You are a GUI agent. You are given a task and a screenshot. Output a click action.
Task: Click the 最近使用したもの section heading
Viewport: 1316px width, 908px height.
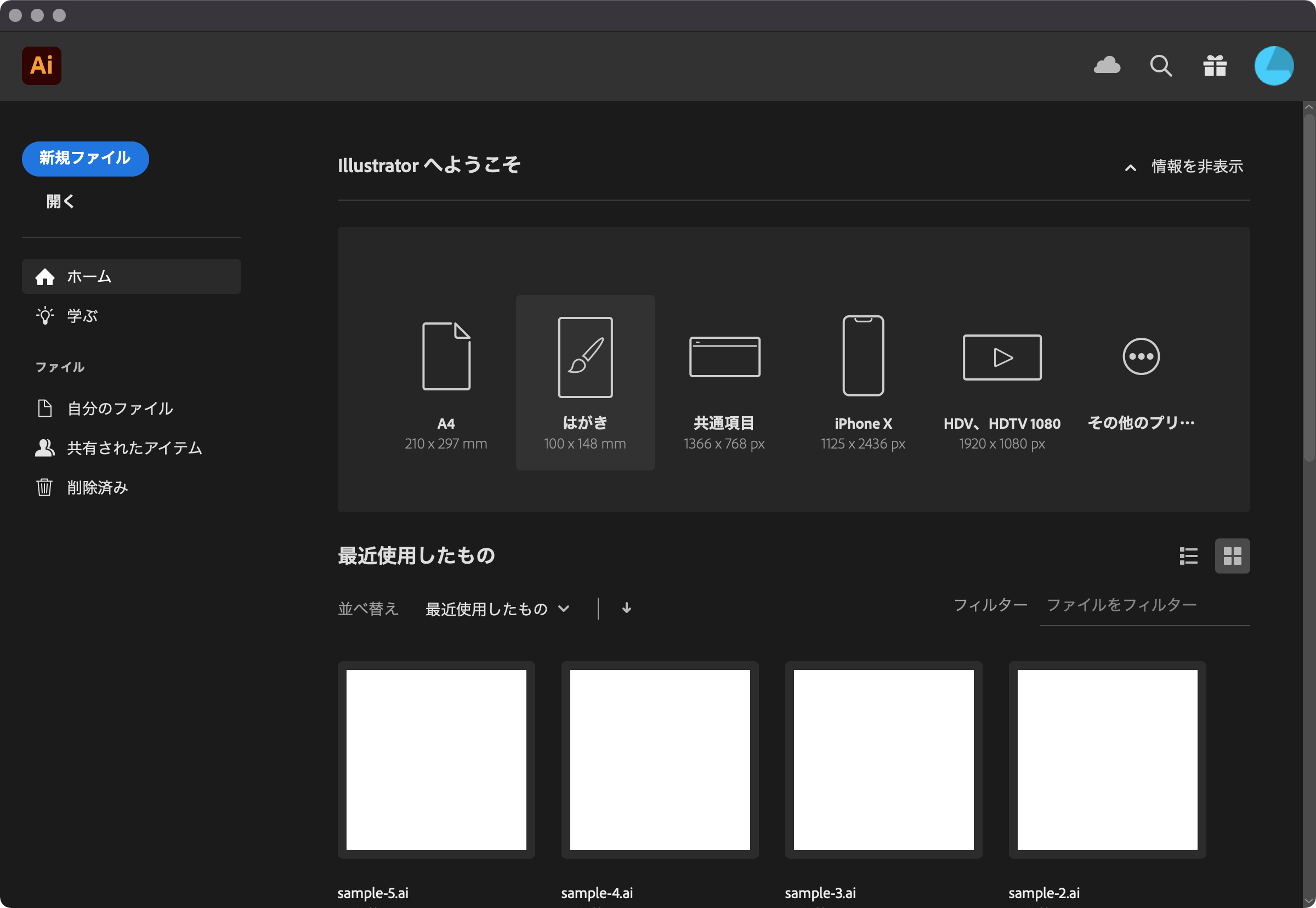click(416, 555)
